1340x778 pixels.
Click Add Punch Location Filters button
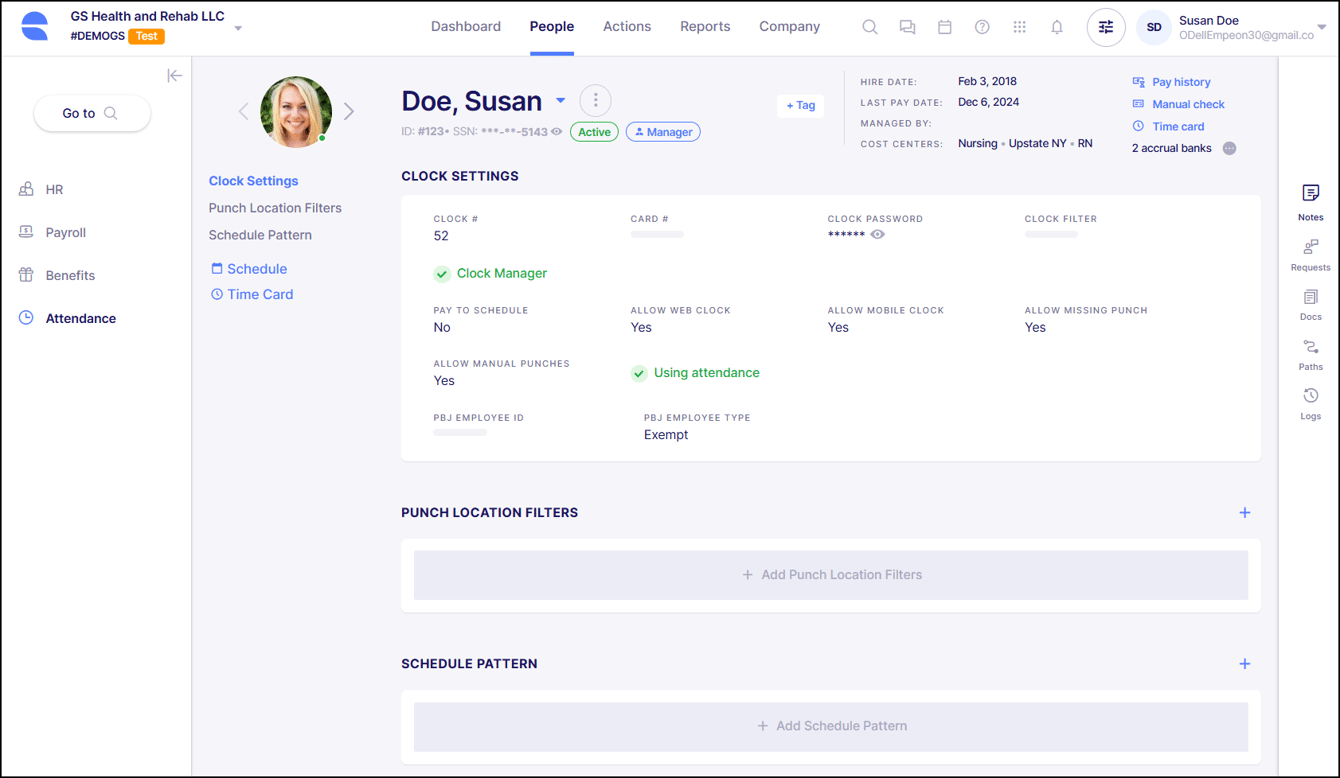pyautogui.click(x=831, y=575)
